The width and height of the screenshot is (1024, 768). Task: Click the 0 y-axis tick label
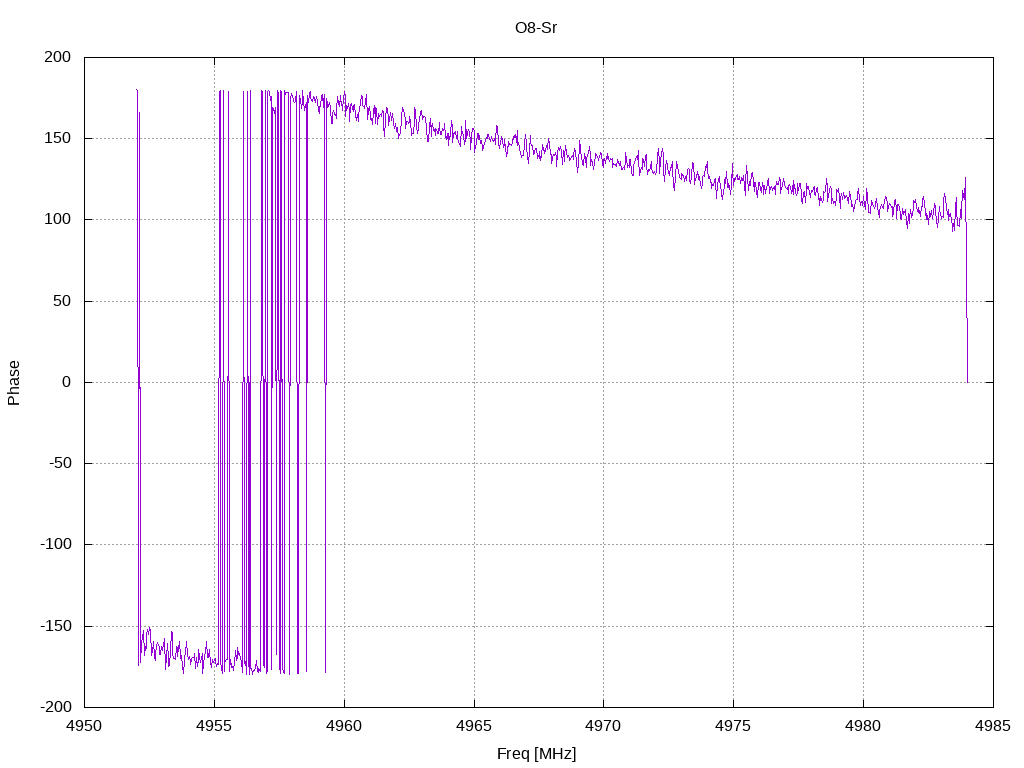pyautogui.click(x=67, y=382)
